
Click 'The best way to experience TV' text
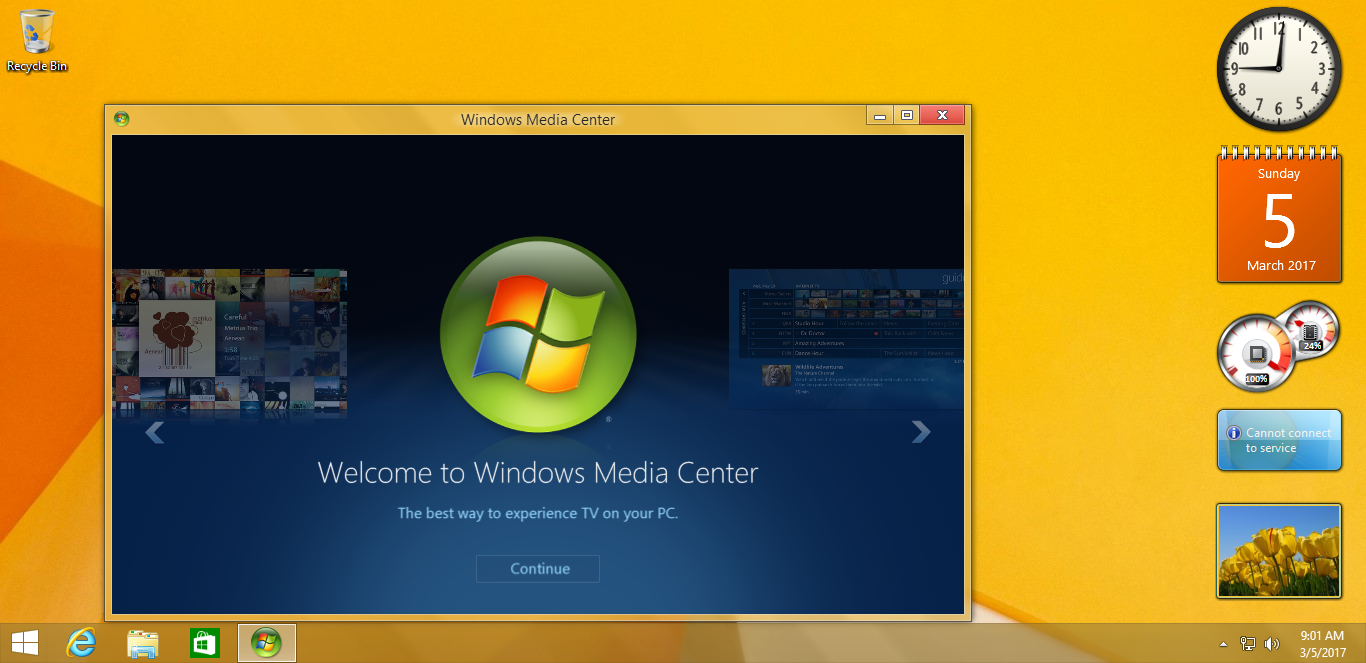point(538,513)
